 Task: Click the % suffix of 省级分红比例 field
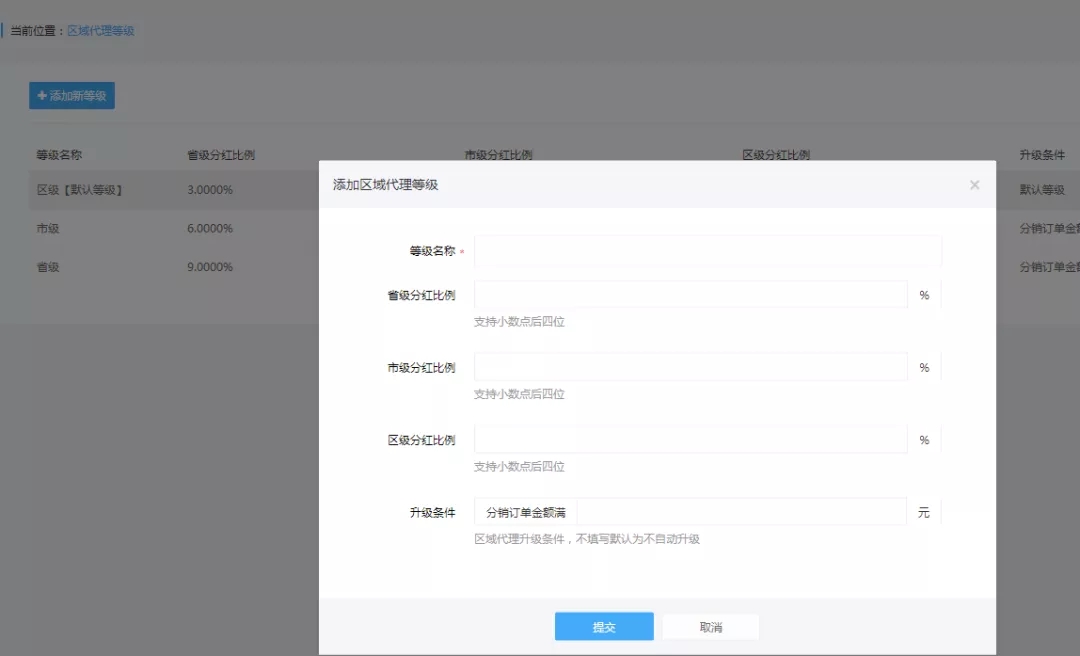[924, 295]
